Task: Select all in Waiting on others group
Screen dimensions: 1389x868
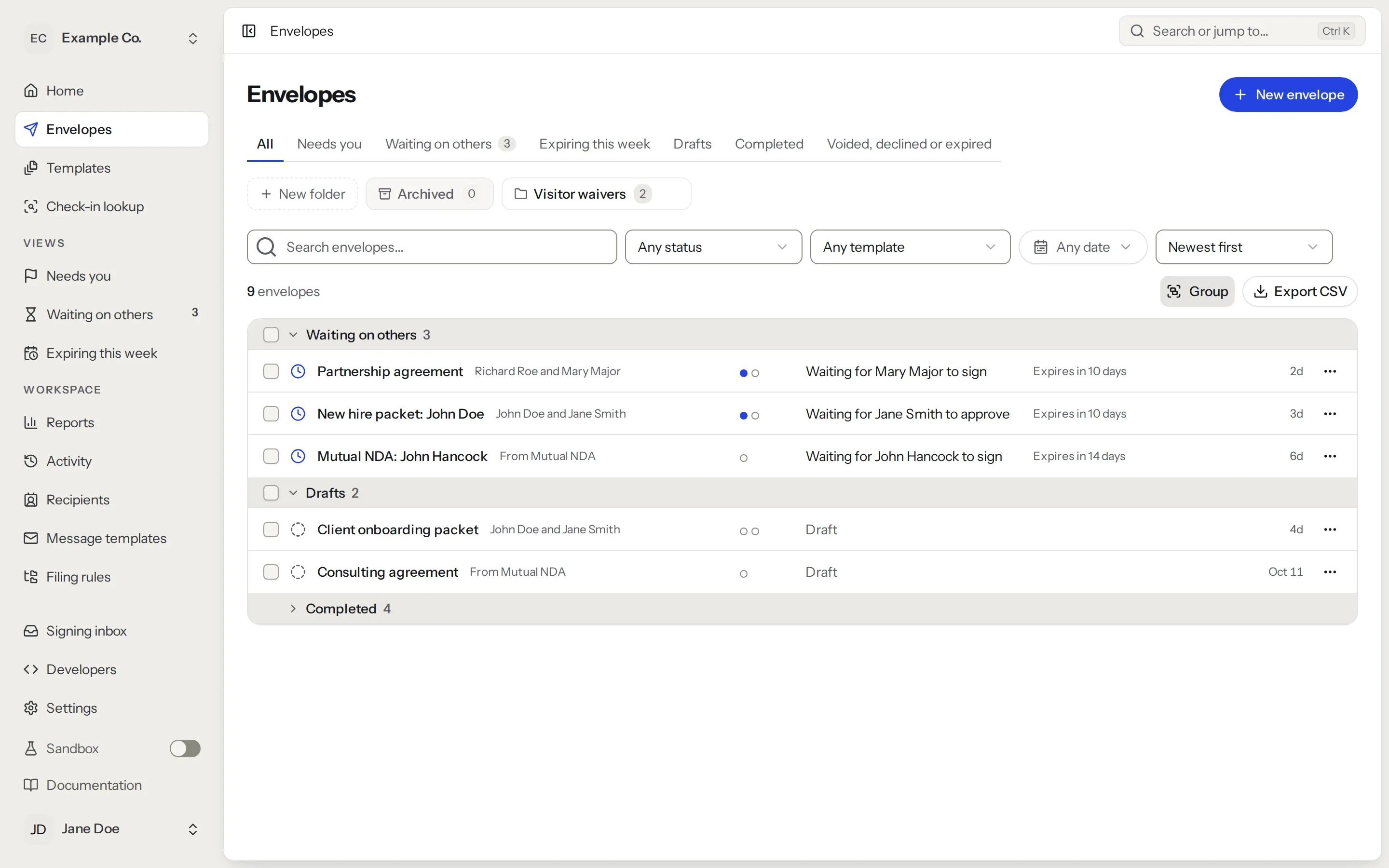Action: (x=271, y=335)
